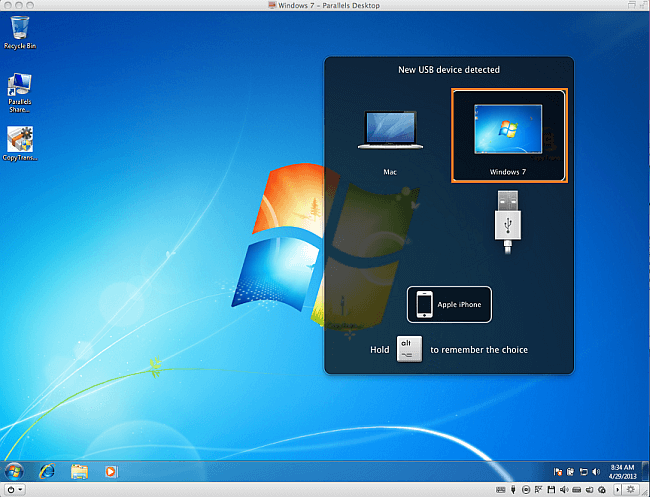The height and width of the screenshot is (497, 650).
Task: Click the Apple iPhone device badge
Action: (449, 304)
